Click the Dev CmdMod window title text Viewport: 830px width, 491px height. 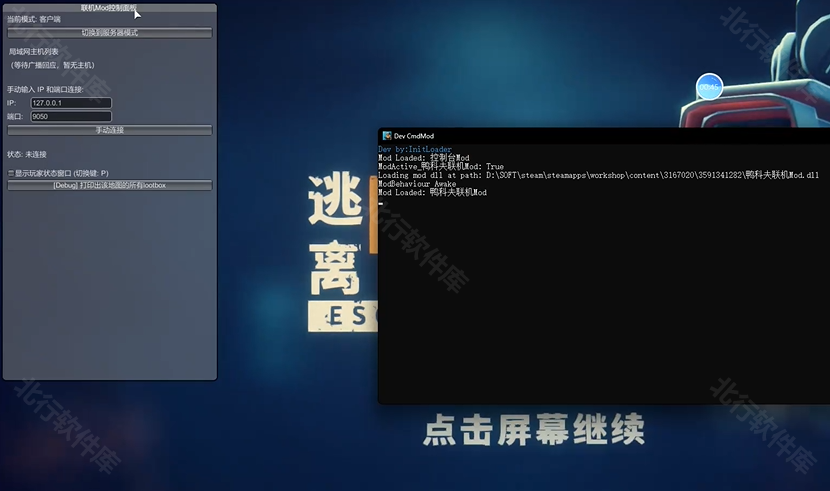point(414,136)
